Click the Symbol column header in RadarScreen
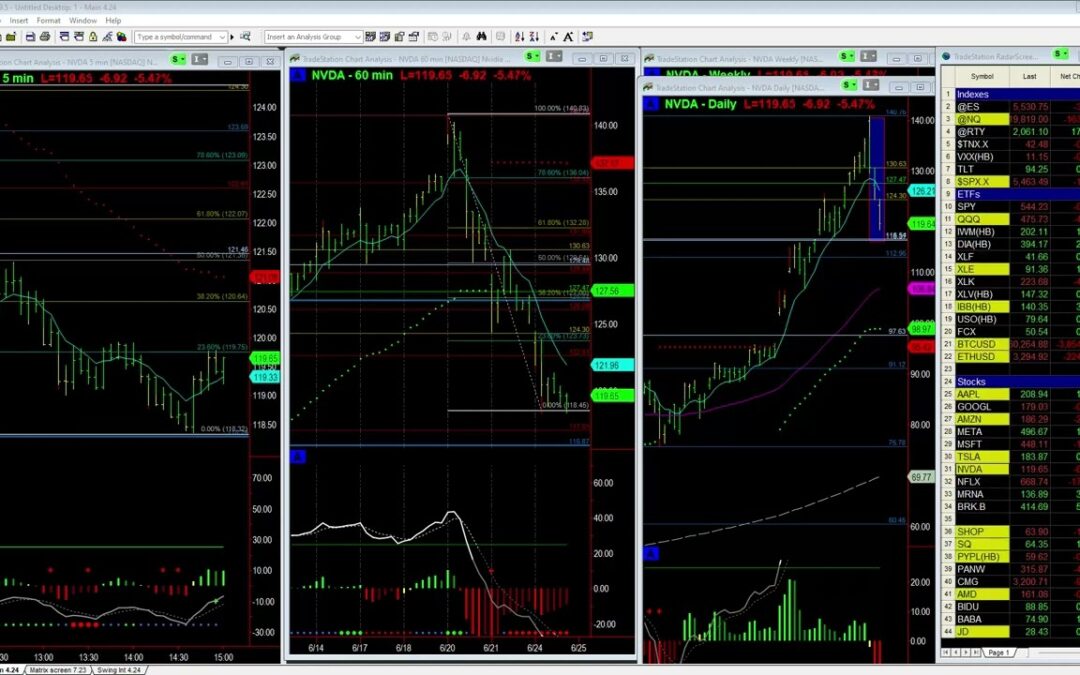The height and width of the screenshot is (675, 1080). click(x=982, y=76)
